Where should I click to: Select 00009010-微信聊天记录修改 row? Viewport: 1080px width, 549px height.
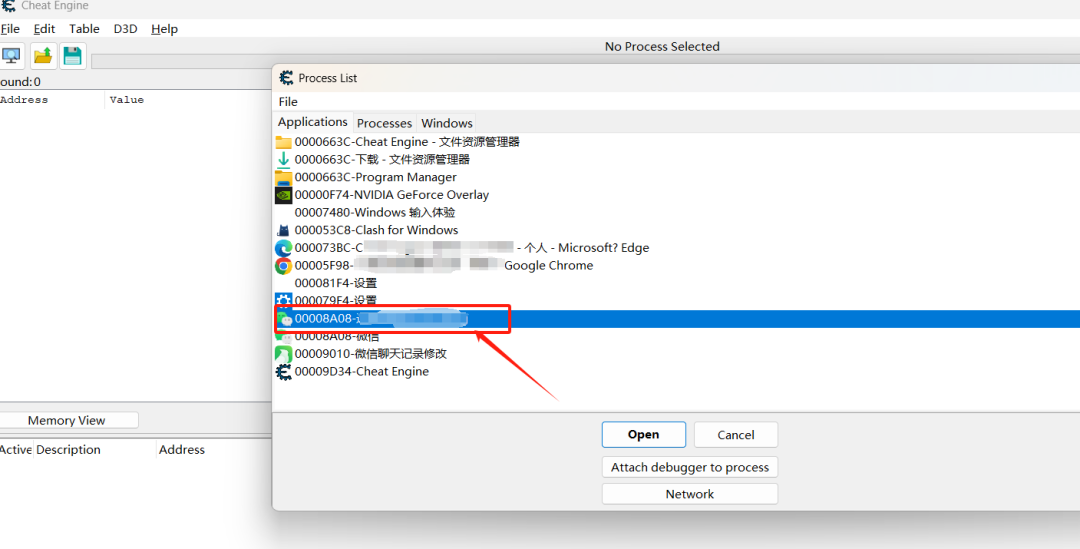point(676,353)
